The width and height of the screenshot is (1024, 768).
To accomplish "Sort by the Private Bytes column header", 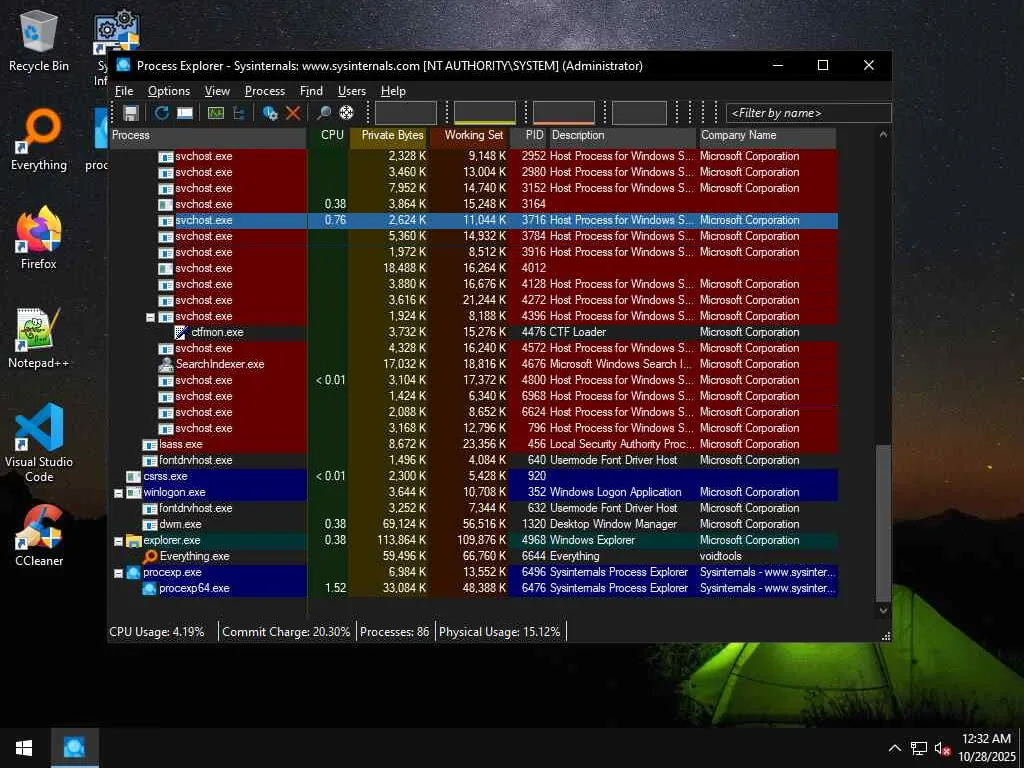I will (389, 136).
